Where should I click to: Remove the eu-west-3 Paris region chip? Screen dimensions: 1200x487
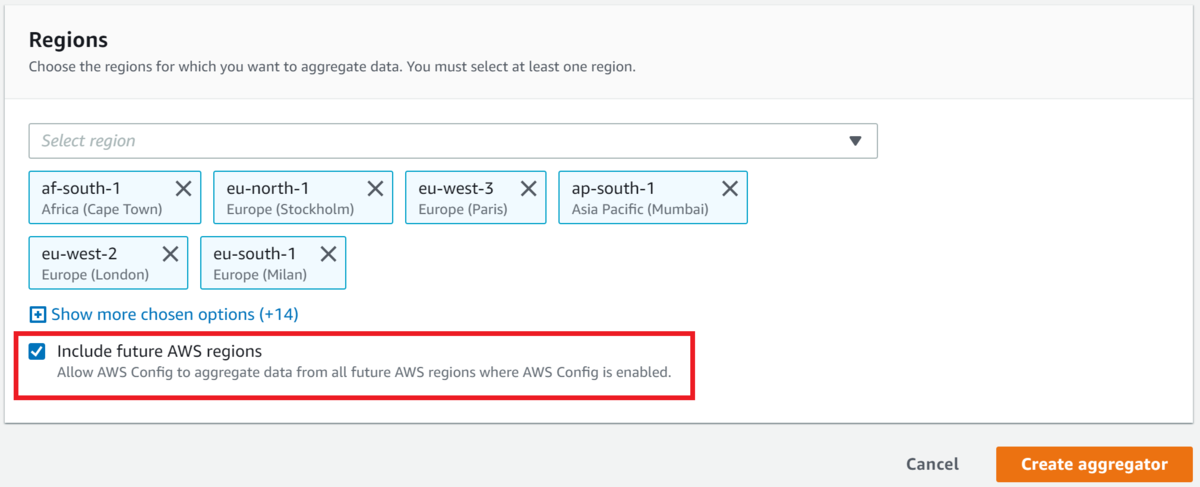[x=529, y=188]
